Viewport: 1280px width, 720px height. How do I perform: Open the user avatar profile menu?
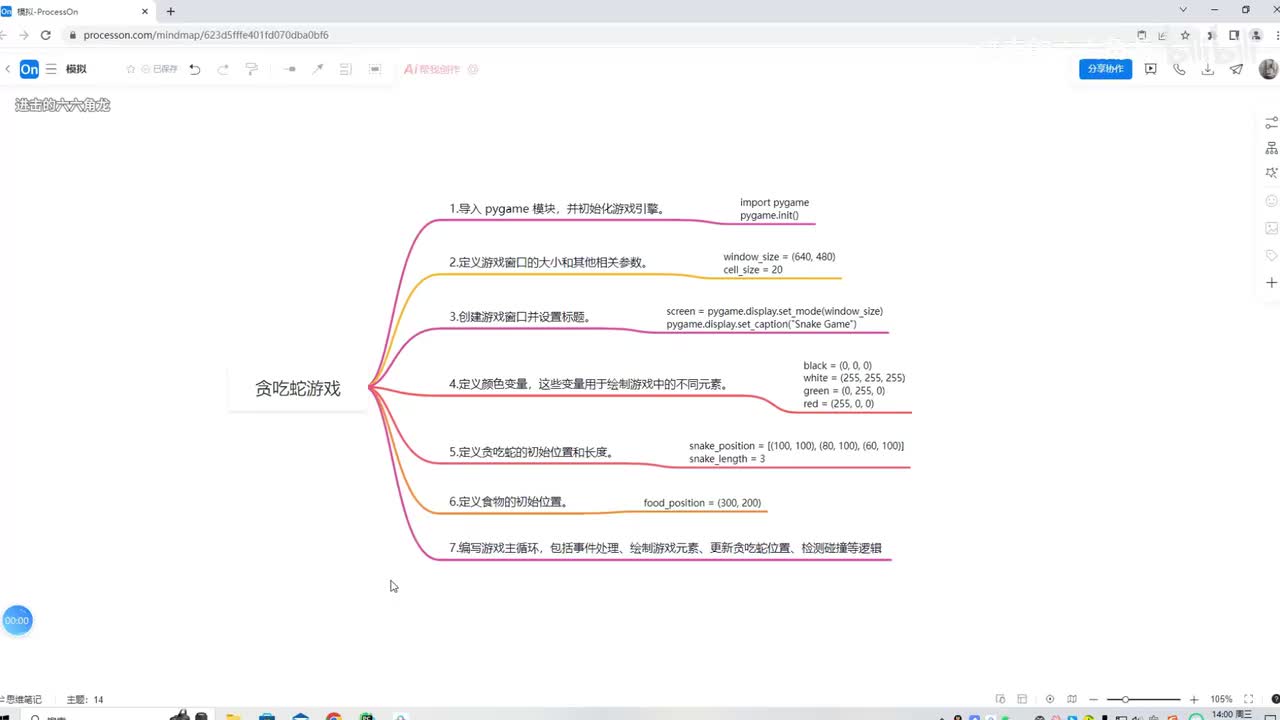(1268, 69)
